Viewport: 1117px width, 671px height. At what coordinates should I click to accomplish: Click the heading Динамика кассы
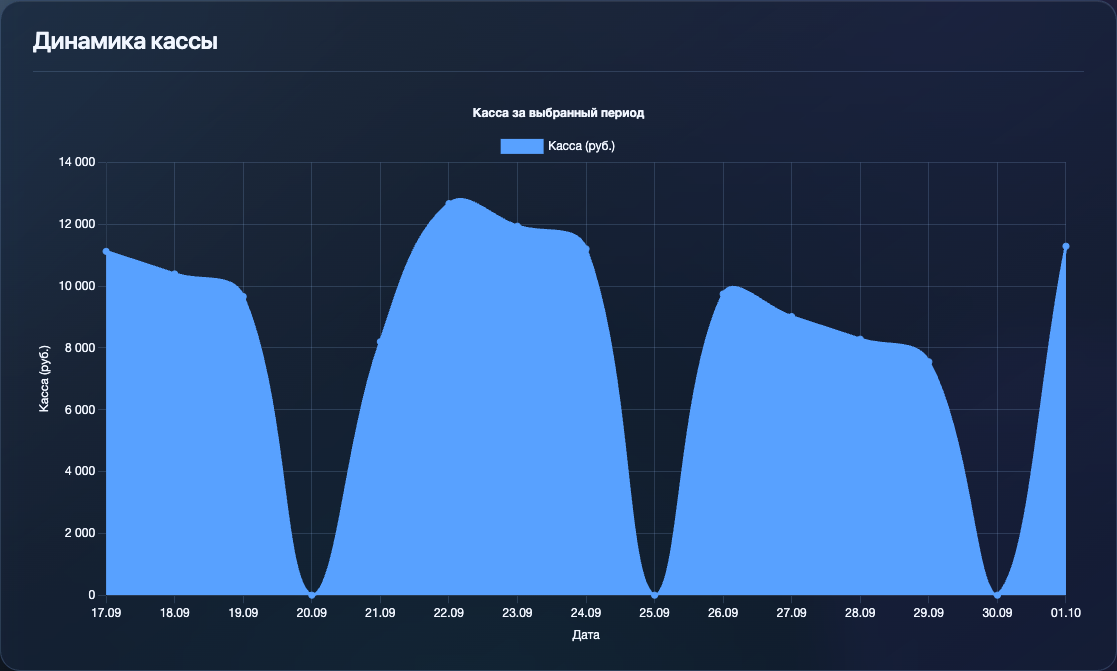pyautogui.click(x=125, y=41)
